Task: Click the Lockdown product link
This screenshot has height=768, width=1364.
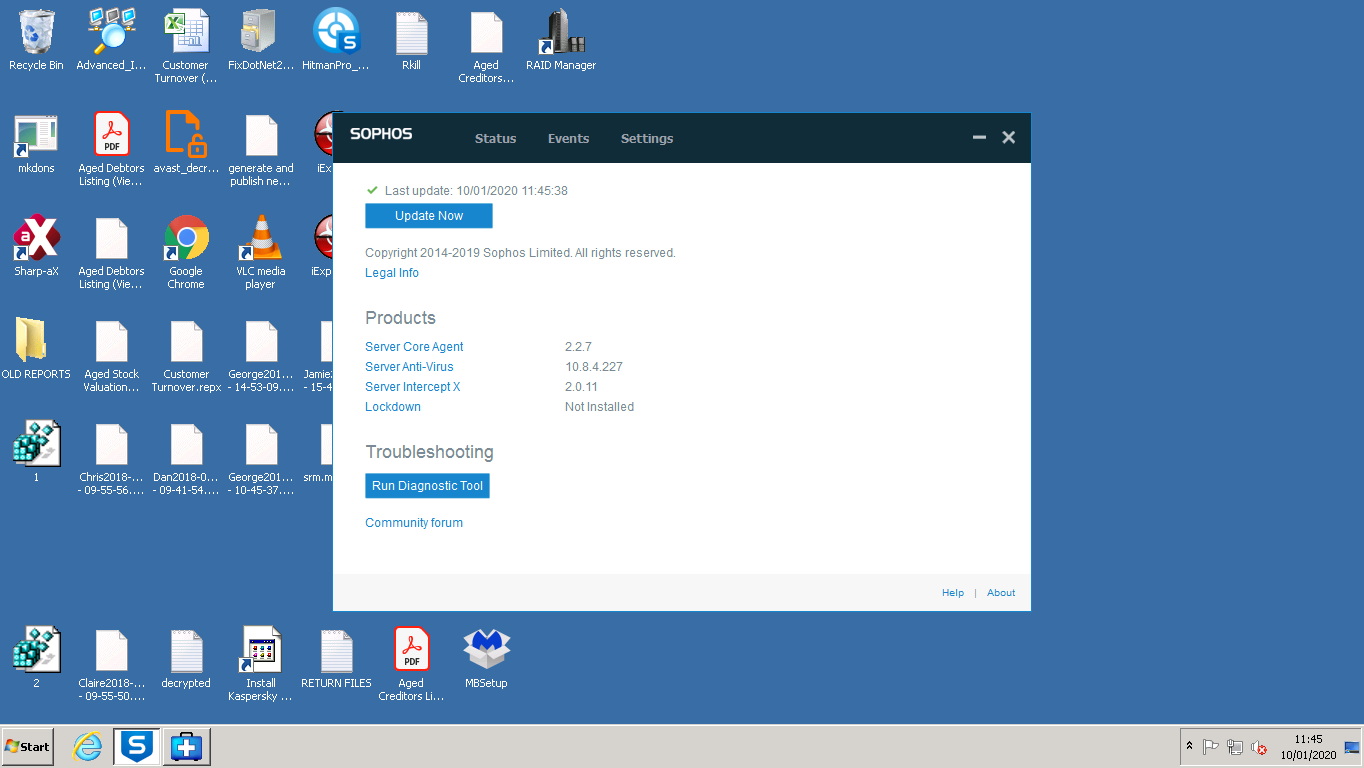Action: (393, 407)
